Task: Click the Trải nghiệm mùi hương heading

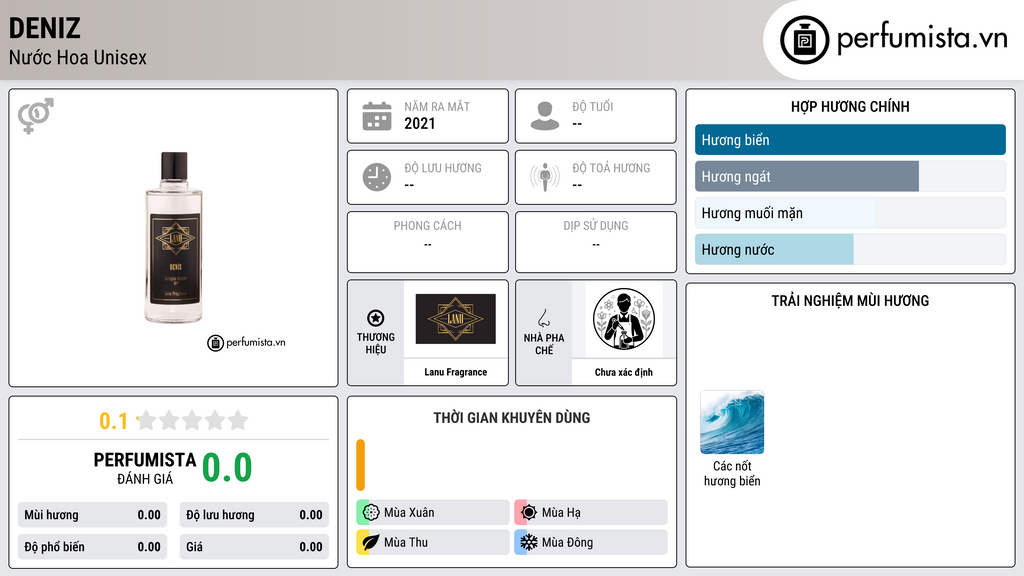Action: (850, 300)
